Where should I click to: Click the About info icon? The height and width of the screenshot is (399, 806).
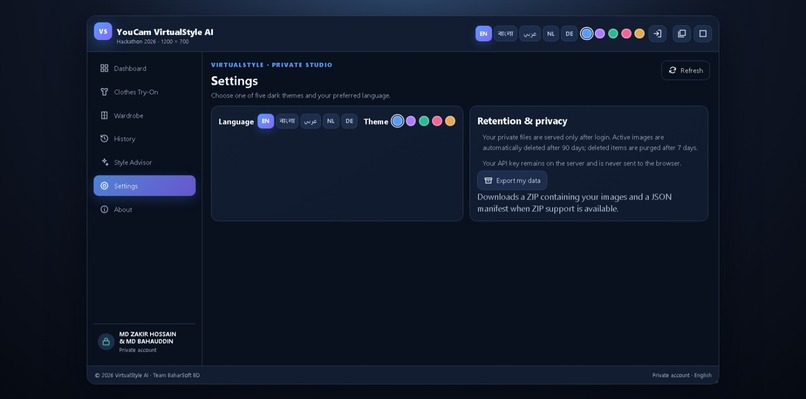(x=104, y=209)
